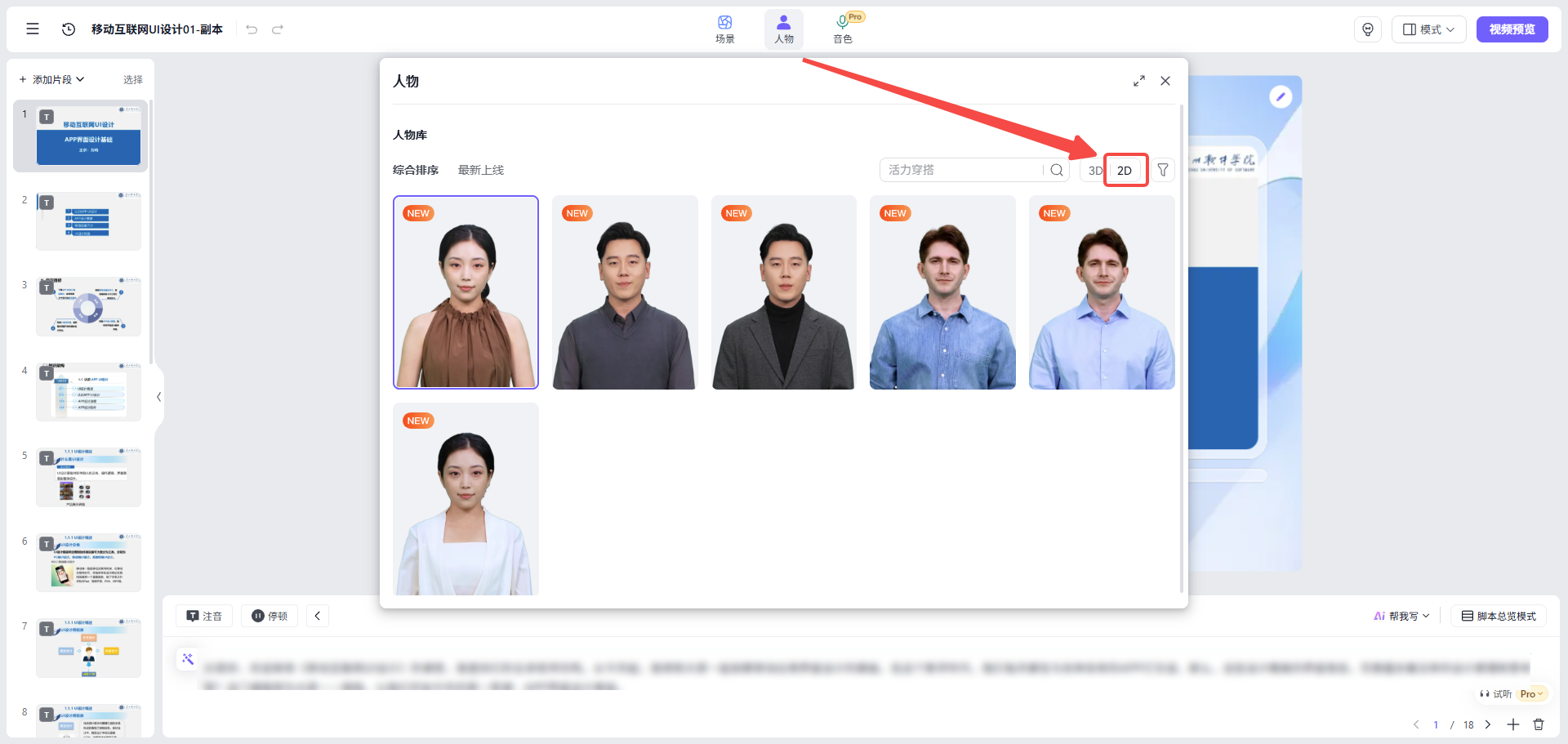Open the character library filter icon
Screen dimensions: 1568x744
[x=1163, y=169]
